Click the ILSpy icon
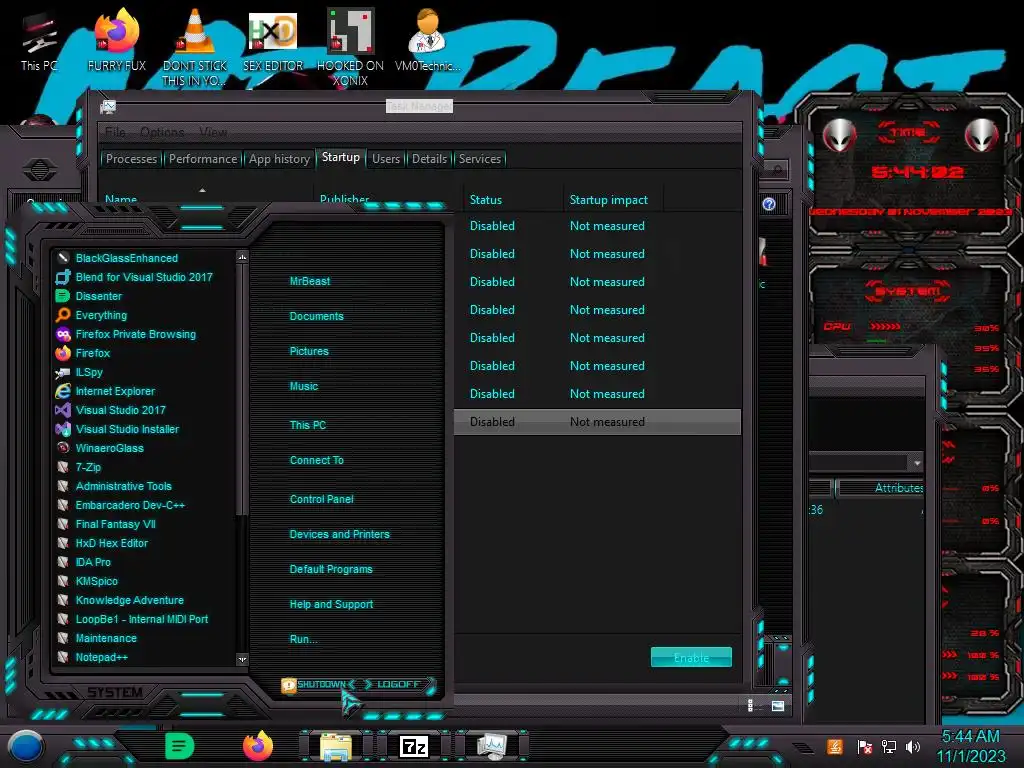 coord(63,372)
